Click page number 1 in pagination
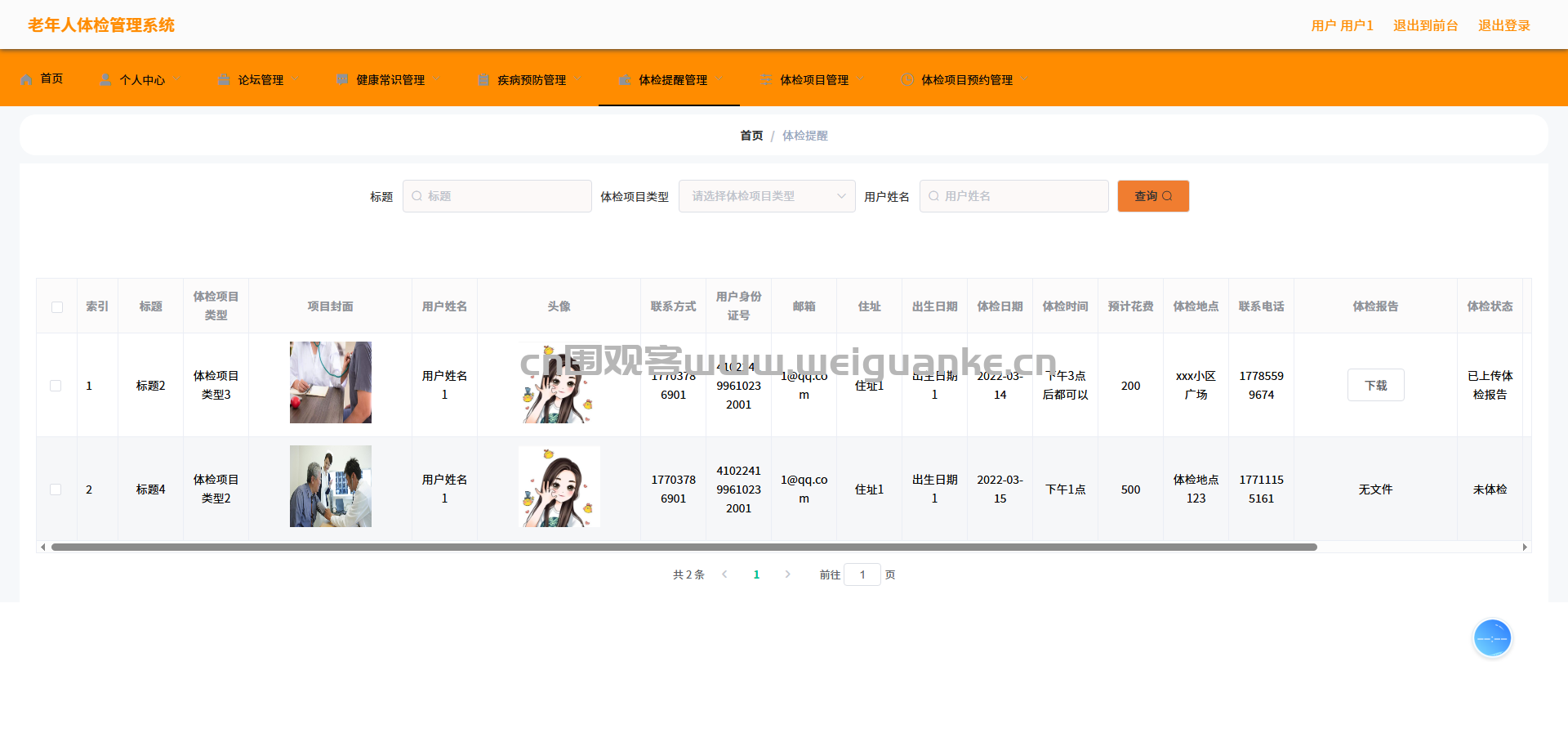 [756, 574]
